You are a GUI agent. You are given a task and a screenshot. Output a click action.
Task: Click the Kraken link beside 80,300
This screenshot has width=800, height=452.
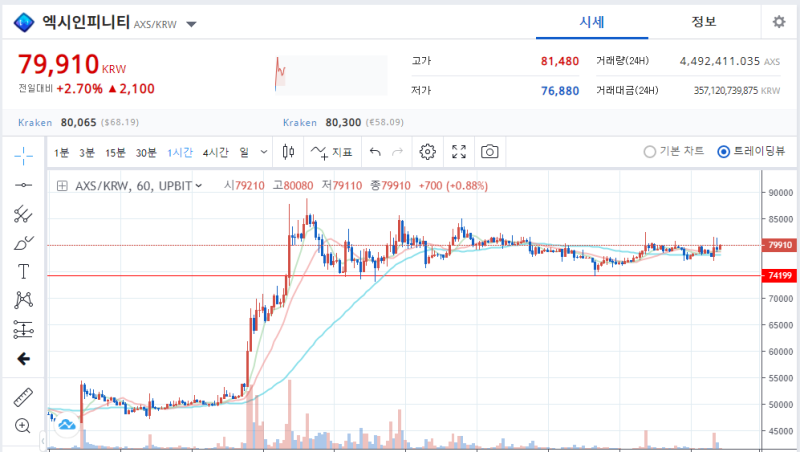[x=300, y=122]
